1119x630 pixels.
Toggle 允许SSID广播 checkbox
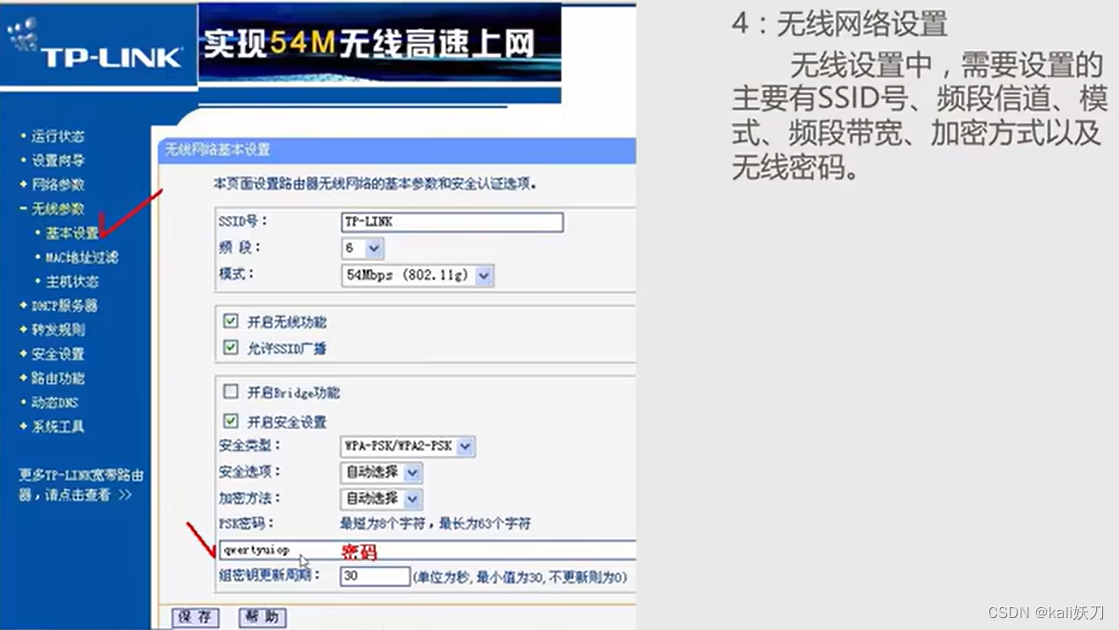231,347
